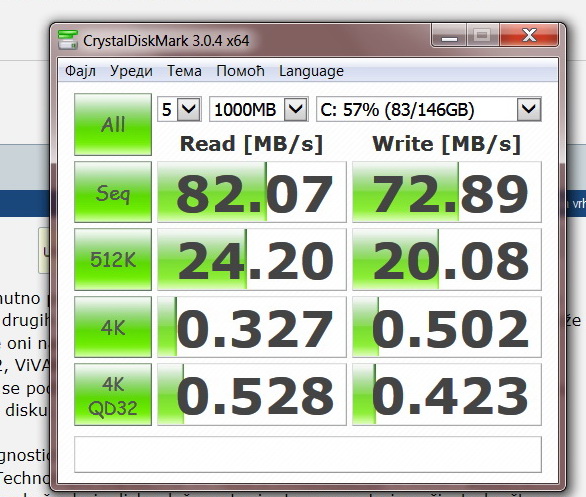The height and width of the screenshot is (497, 586).
Task: Click the empty comment field at the bottom
Action: coord(308,454)
